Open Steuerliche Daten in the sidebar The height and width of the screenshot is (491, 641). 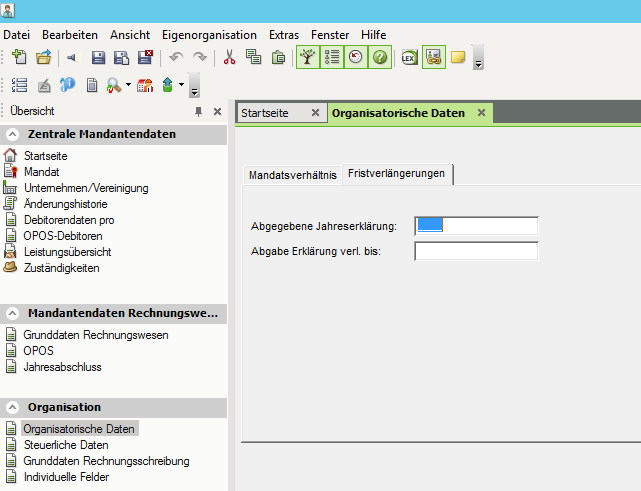pos(66,445)
